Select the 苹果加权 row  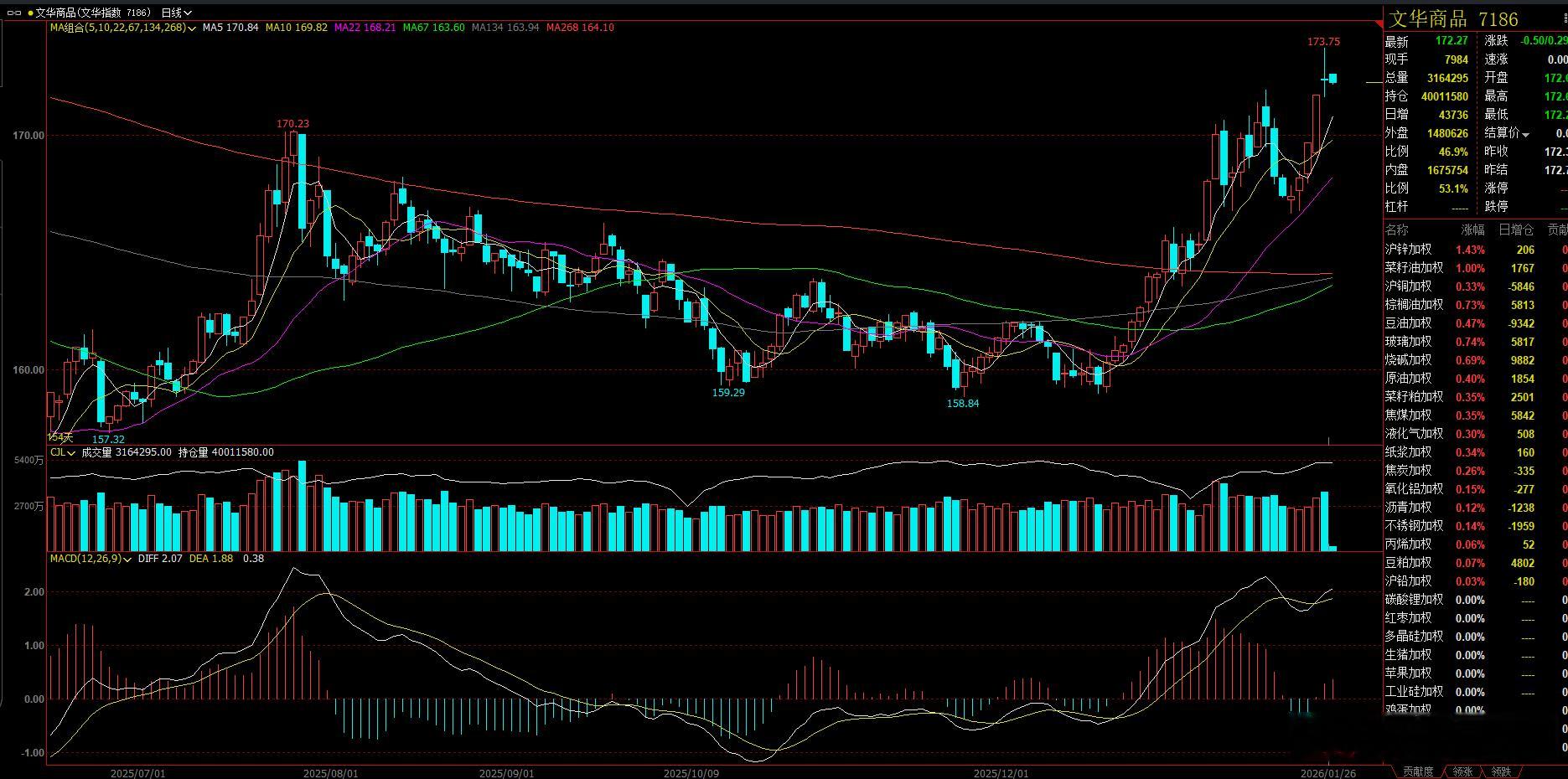[1475, 673]
